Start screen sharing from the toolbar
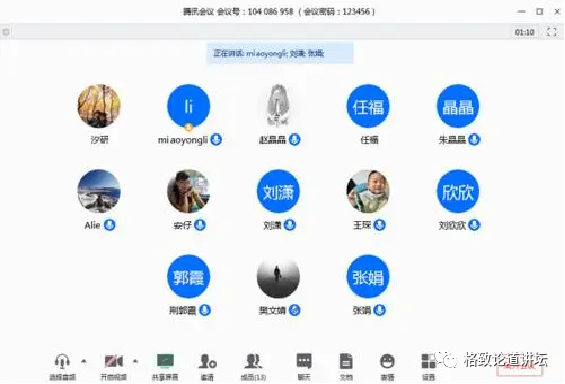The height and width of the screenshot is (384, 565). (165, 361)
